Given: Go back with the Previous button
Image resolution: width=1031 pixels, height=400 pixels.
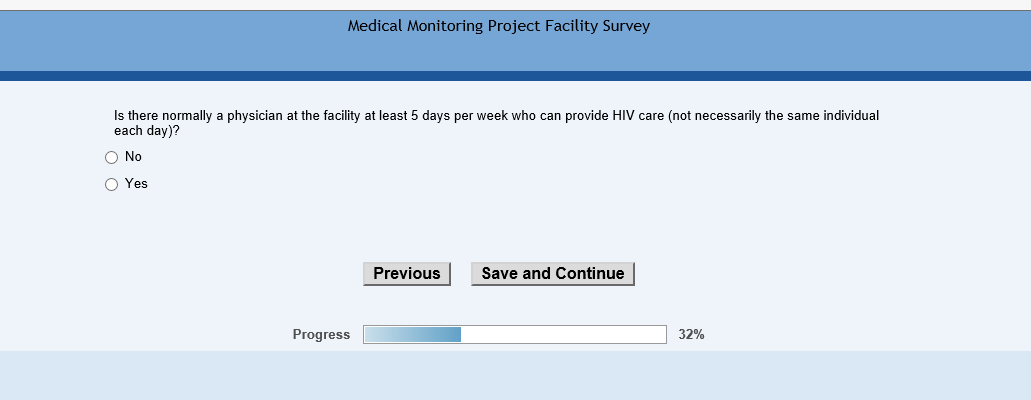Looking at the screenshot, I should pos(407,274).
